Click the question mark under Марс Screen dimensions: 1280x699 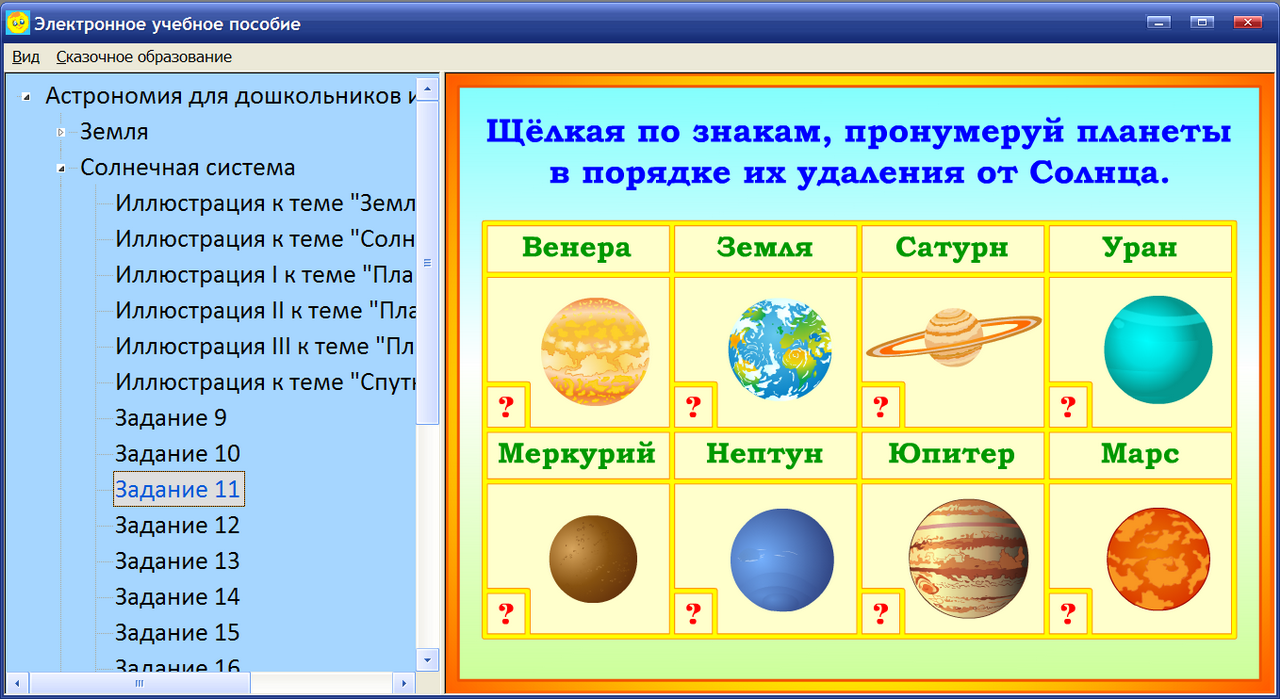1067,613
